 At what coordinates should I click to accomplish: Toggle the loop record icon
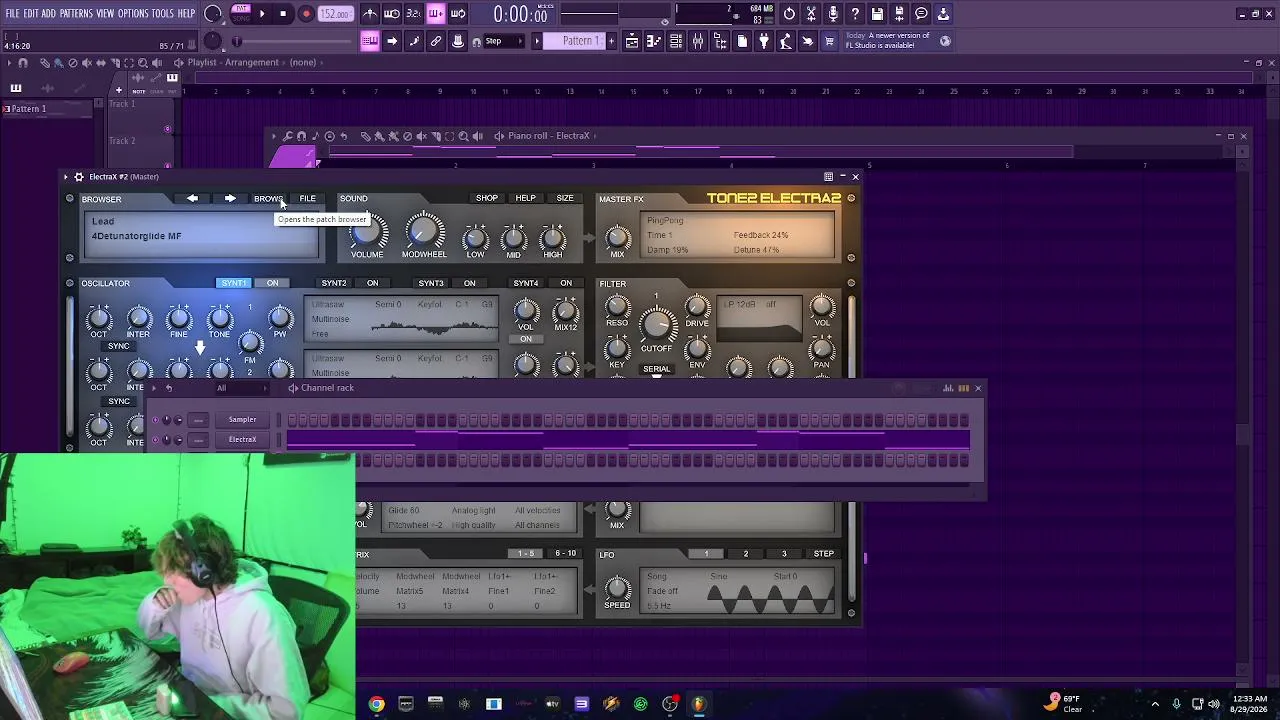coord(458,14)
